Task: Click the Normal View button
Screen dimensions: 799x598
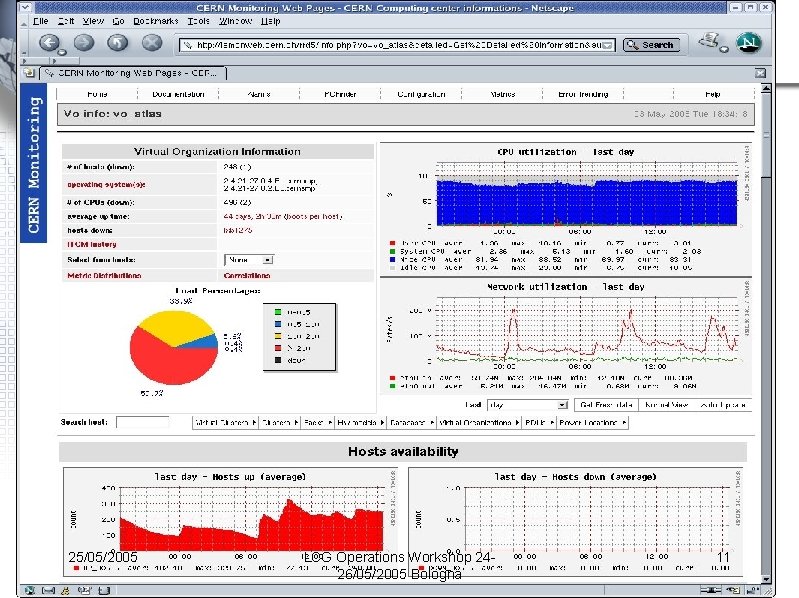Action: (x=667, y=405)
